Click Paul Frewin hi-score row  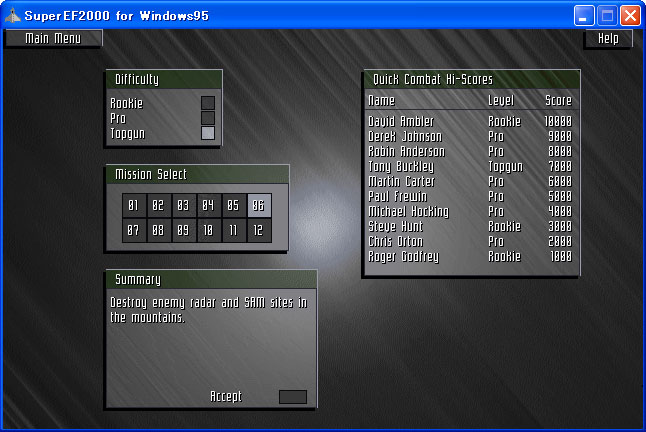470,196
